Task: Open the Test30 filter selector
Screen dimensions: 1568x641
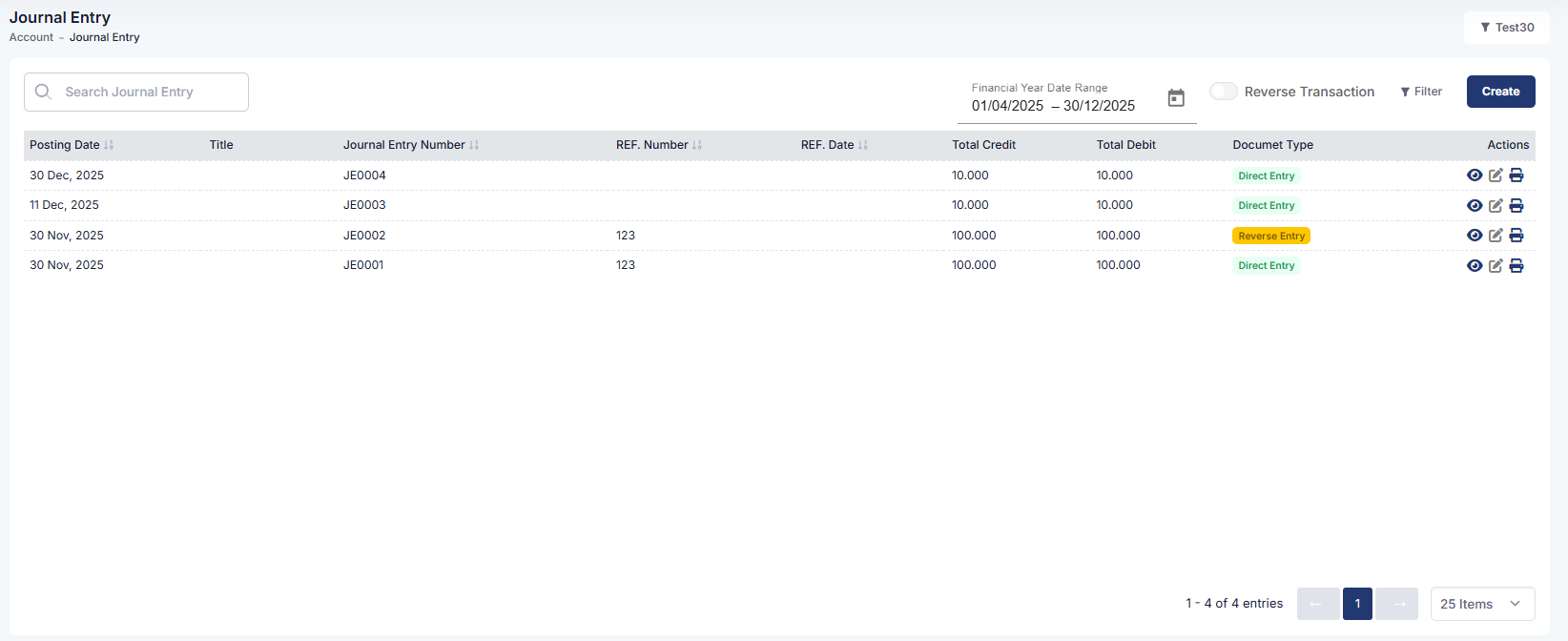Action: point(1507,28)
